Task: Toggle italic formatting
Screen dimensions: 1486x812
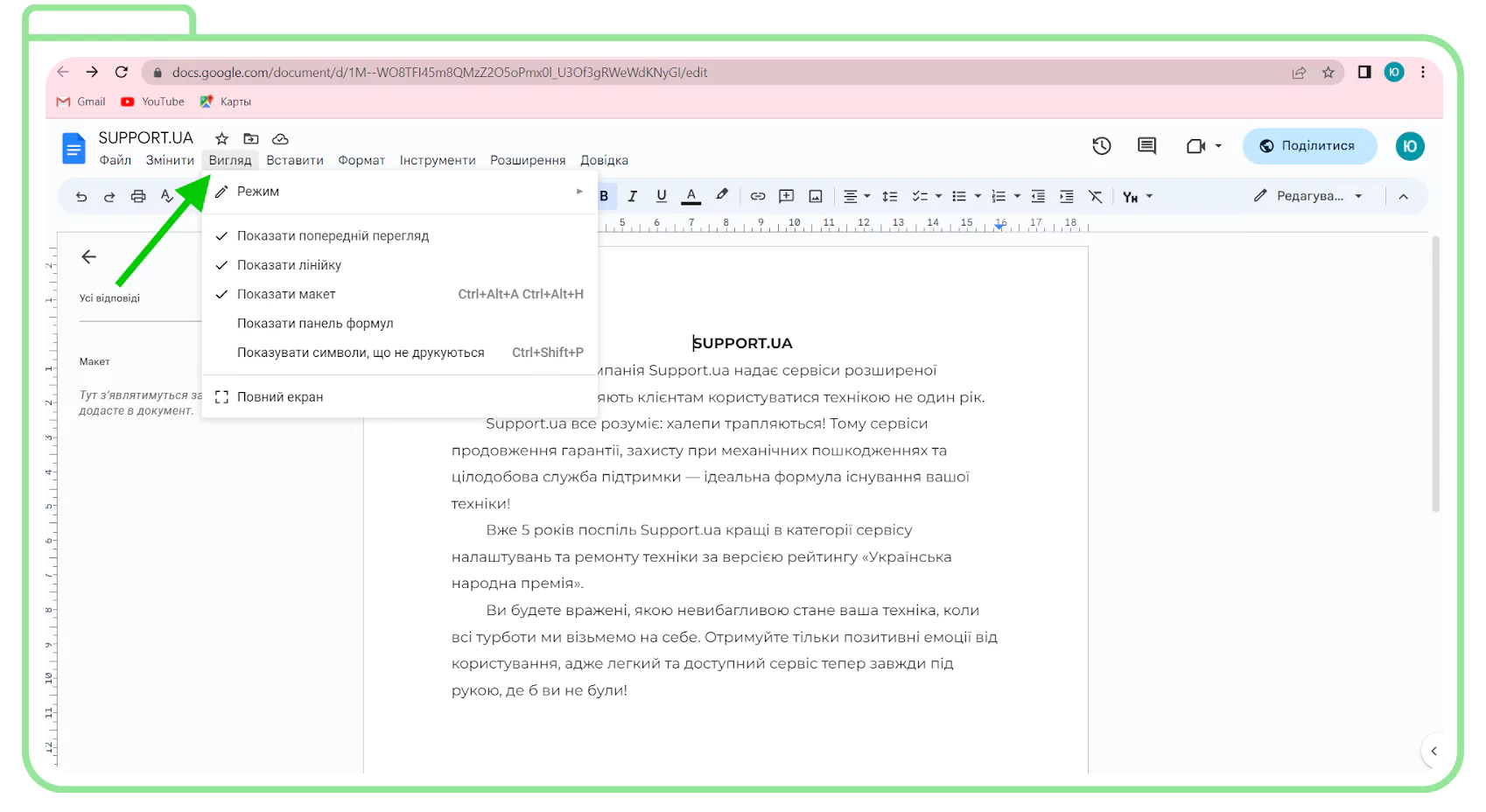Action: 633,196
